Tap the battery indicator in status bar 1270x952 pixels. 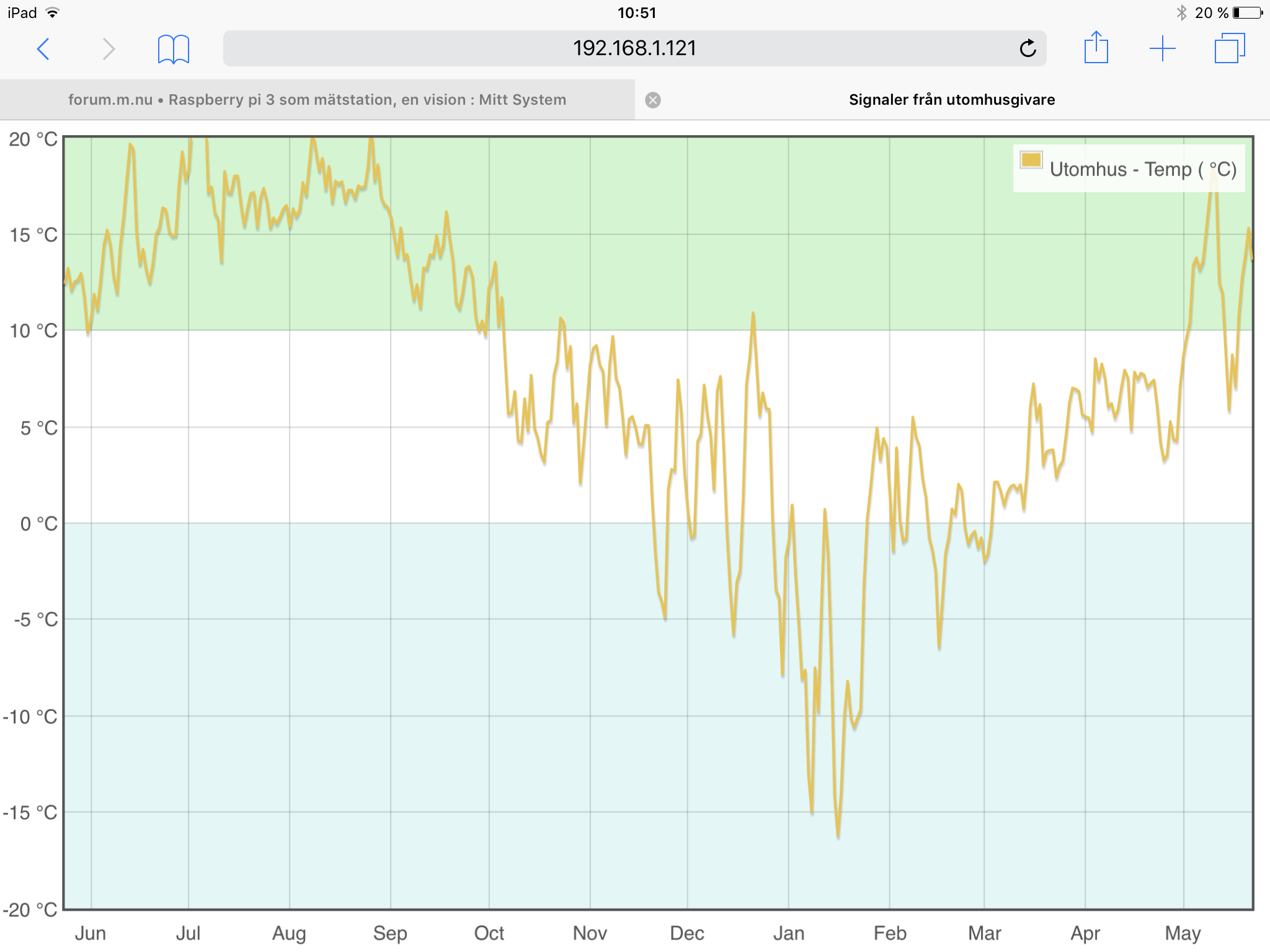1247,12
